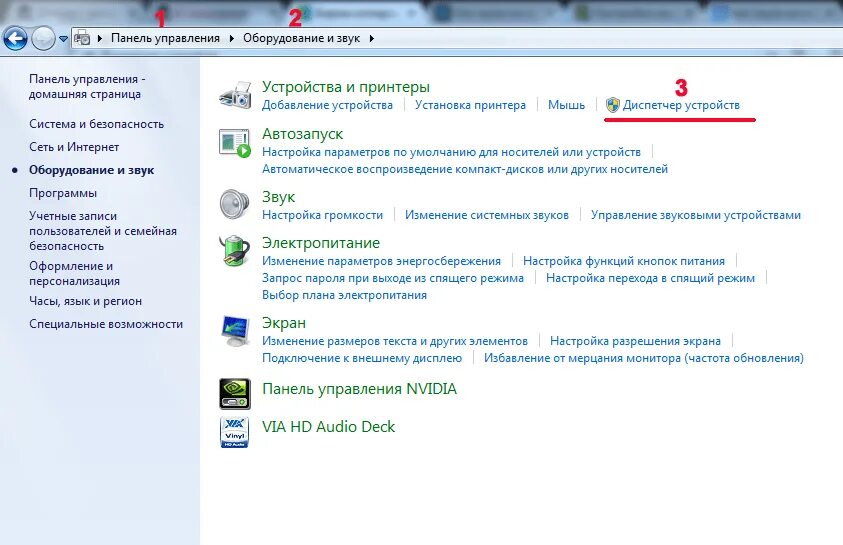Click 'Изменение размеров текста и других элементов'
Viewport: 843px width, 545px height.
395,341
